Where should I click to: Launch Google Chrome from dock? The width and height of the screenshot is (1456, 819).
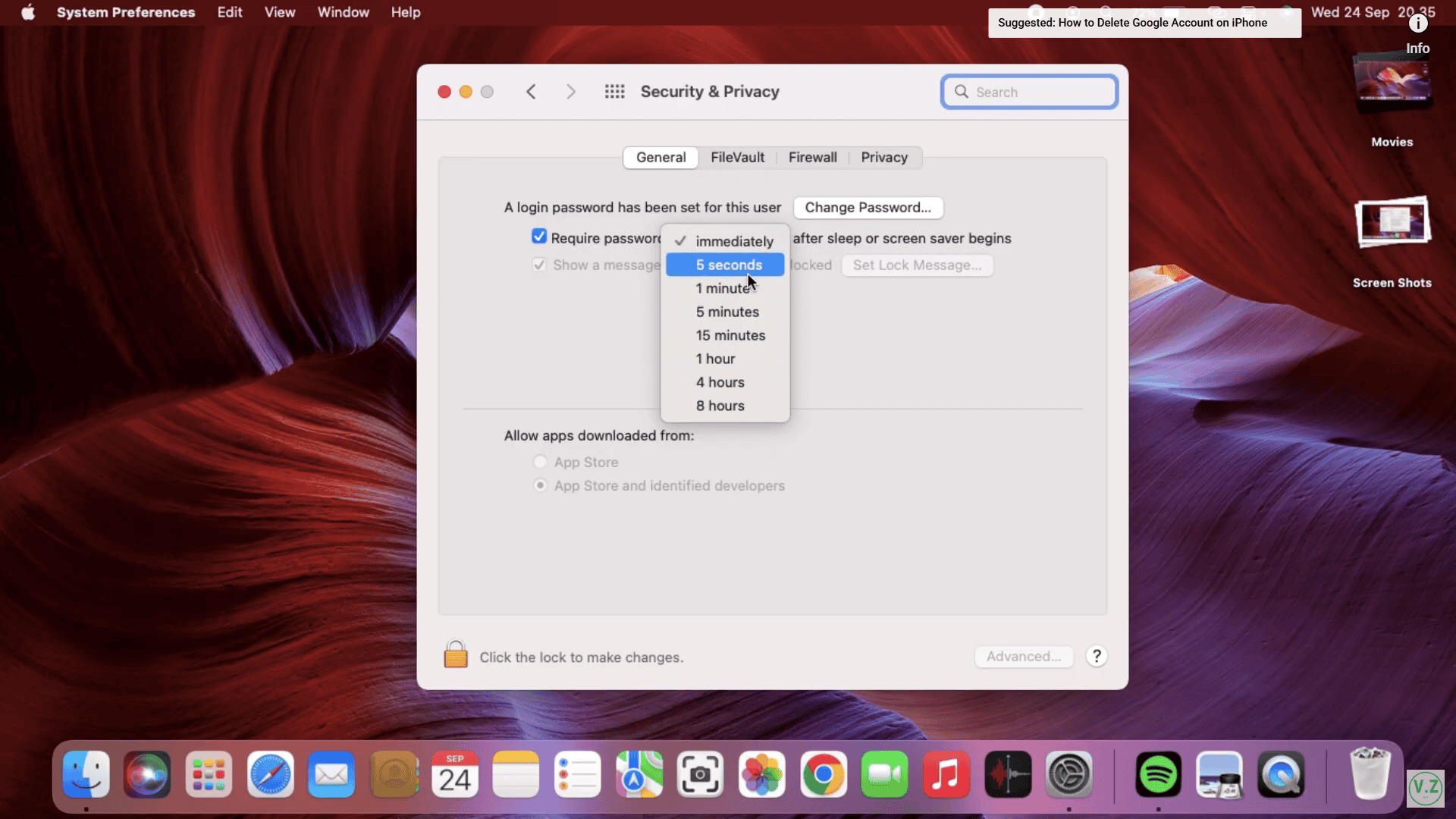824,774
